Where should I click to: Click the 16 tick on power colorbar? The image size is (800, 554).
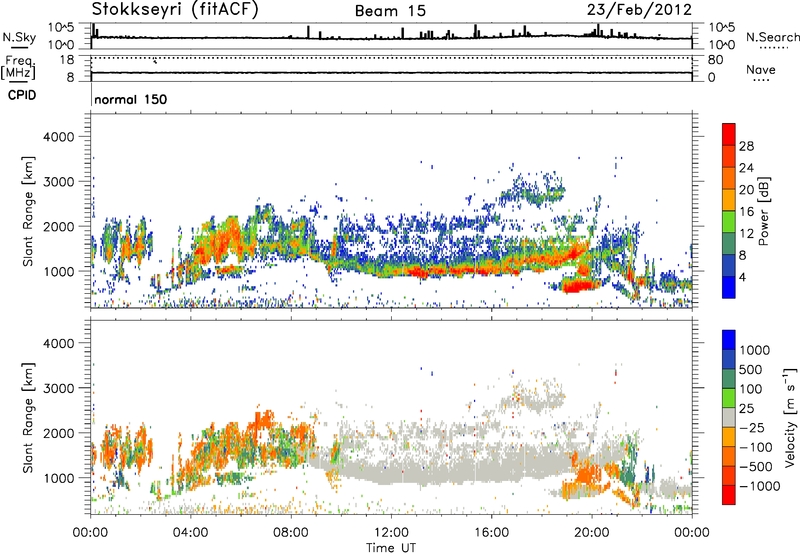pyautogui.click(x=746, y=212)
